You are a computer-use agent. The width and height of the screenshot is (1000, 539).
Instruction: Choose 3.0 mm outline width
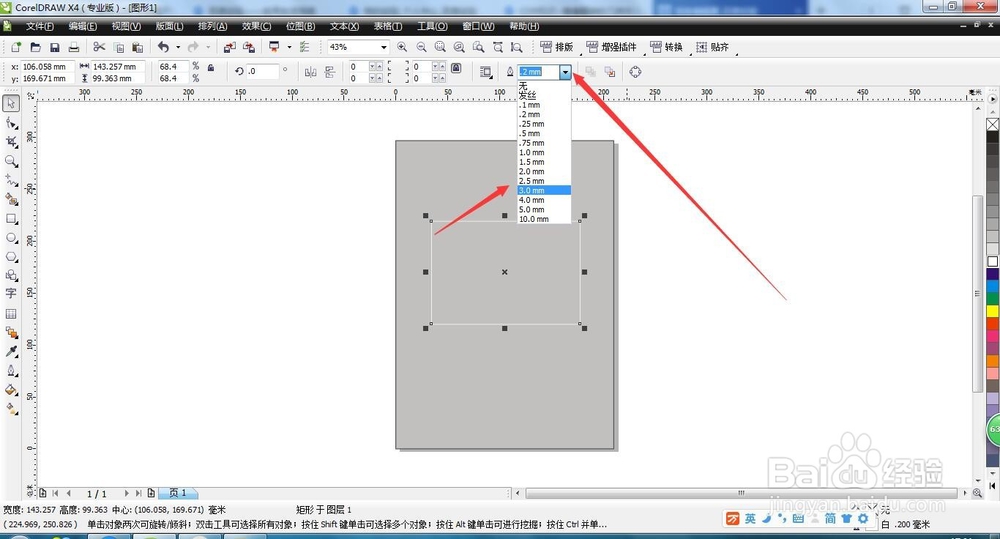(544, 190)
